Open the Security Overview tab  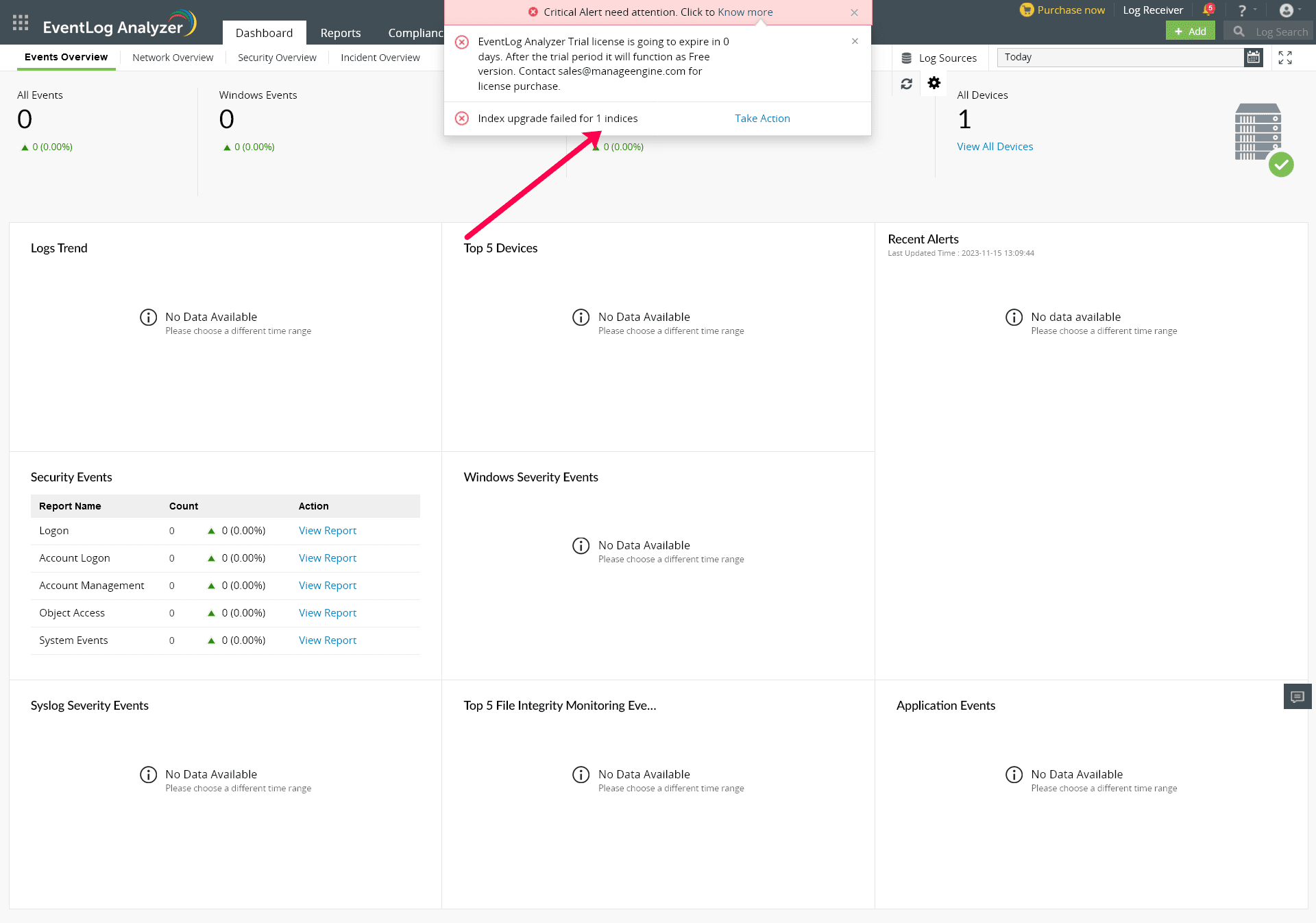tap(277, 58)
